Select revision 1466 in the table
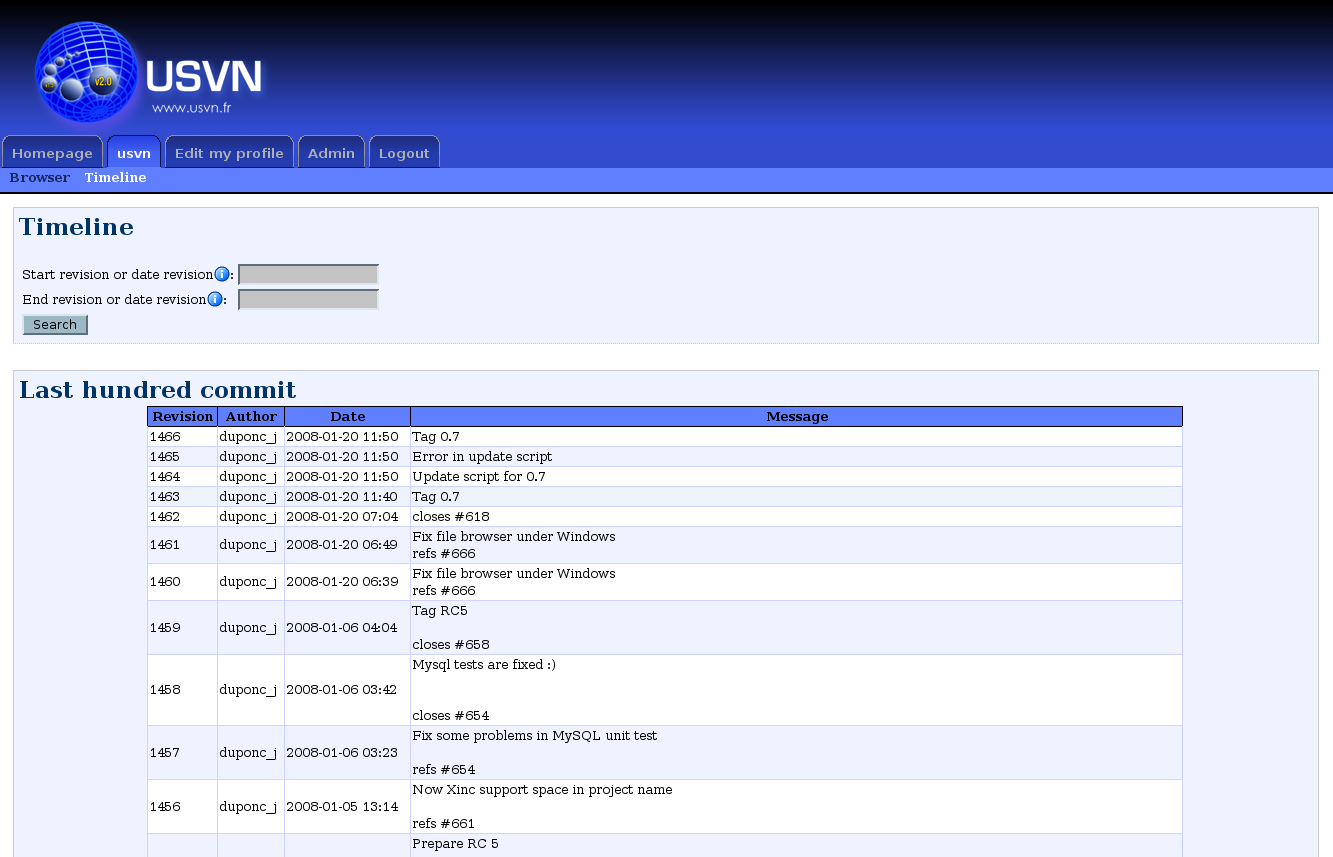 [x=166, y=437]
